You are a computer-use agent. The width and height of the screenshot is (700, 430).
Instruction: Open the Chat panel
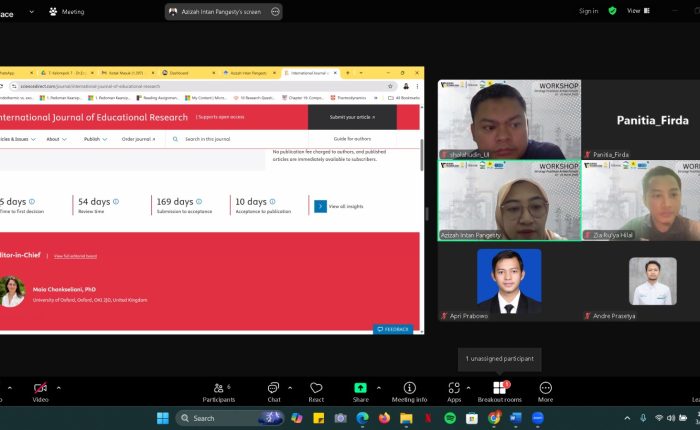point(273,388)
